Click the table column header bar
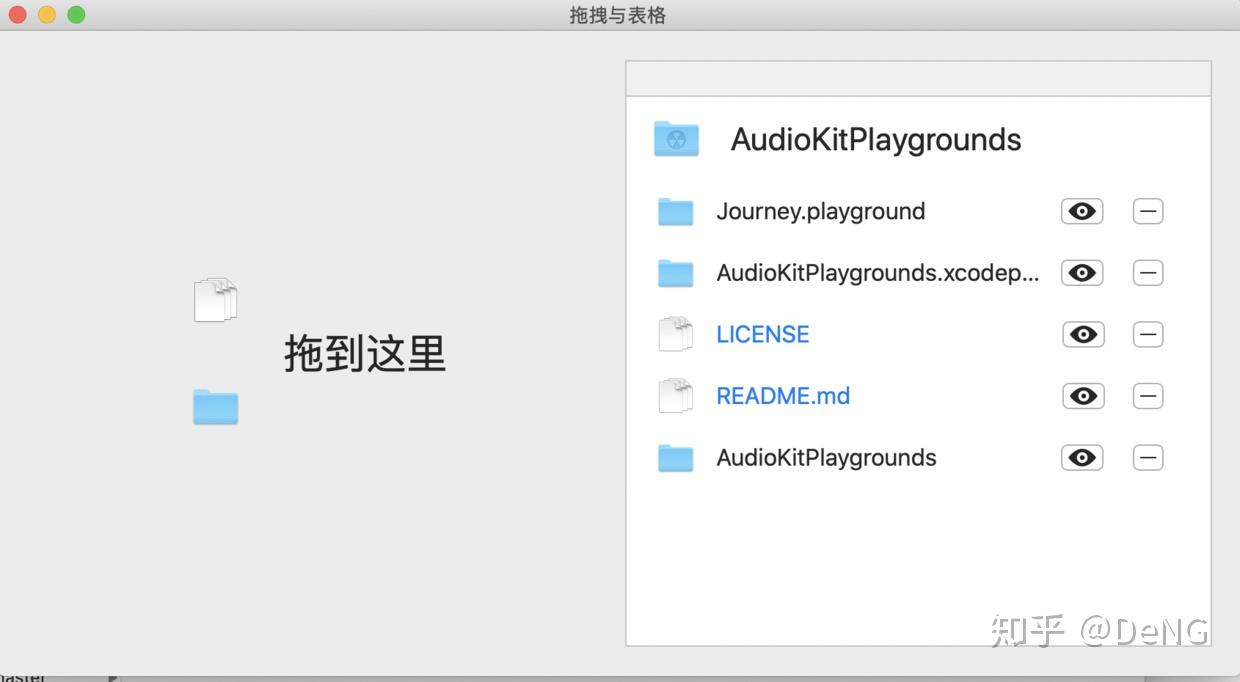 click(918, 79)
